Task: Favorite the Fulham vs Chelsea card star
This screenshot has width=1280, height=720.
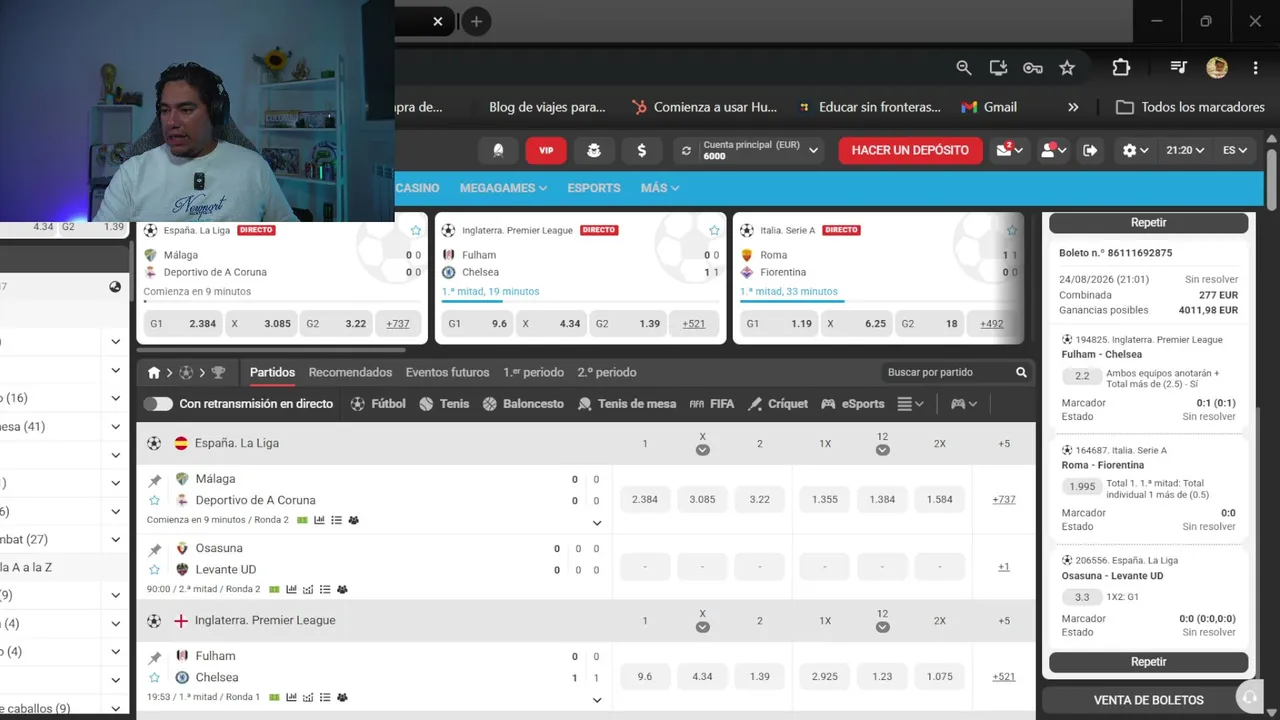Action: [714, 230]
